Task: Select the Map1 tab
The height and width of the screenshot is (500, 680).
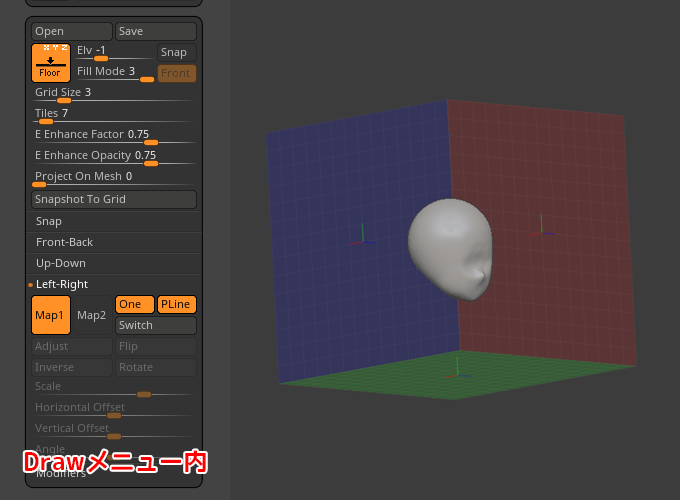Action: coord(51,315)
